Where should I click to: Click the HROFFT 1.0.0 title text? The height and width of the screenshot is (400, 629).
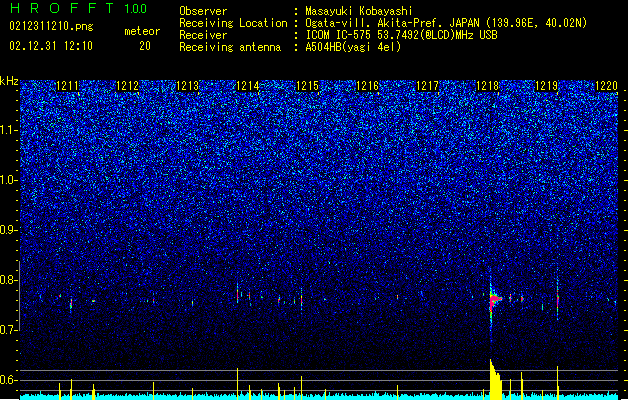click(78, 8)
